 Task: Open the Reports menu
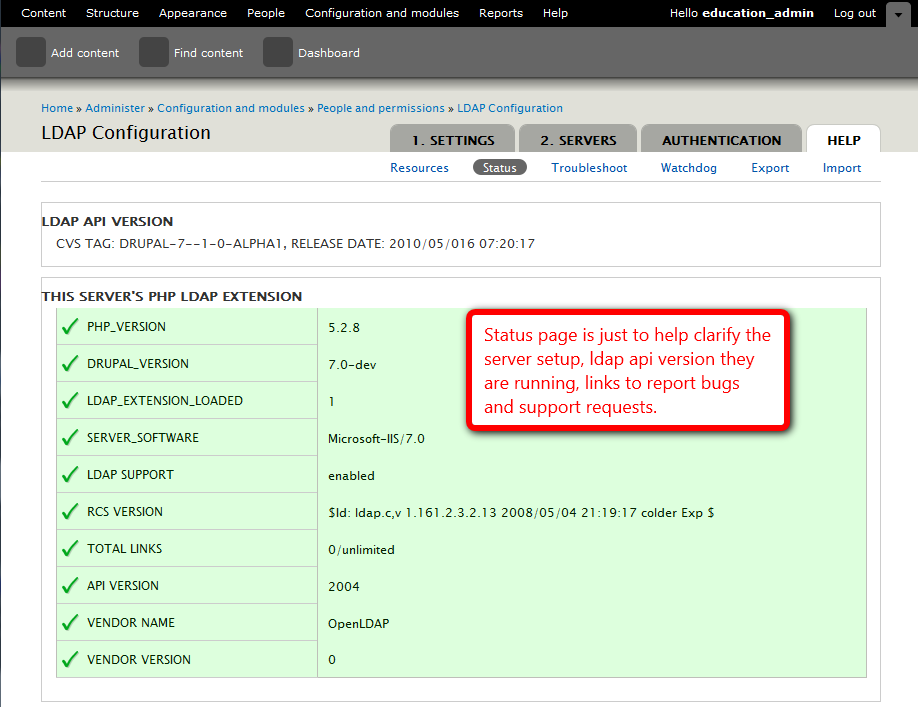click(x=500, y=13)
